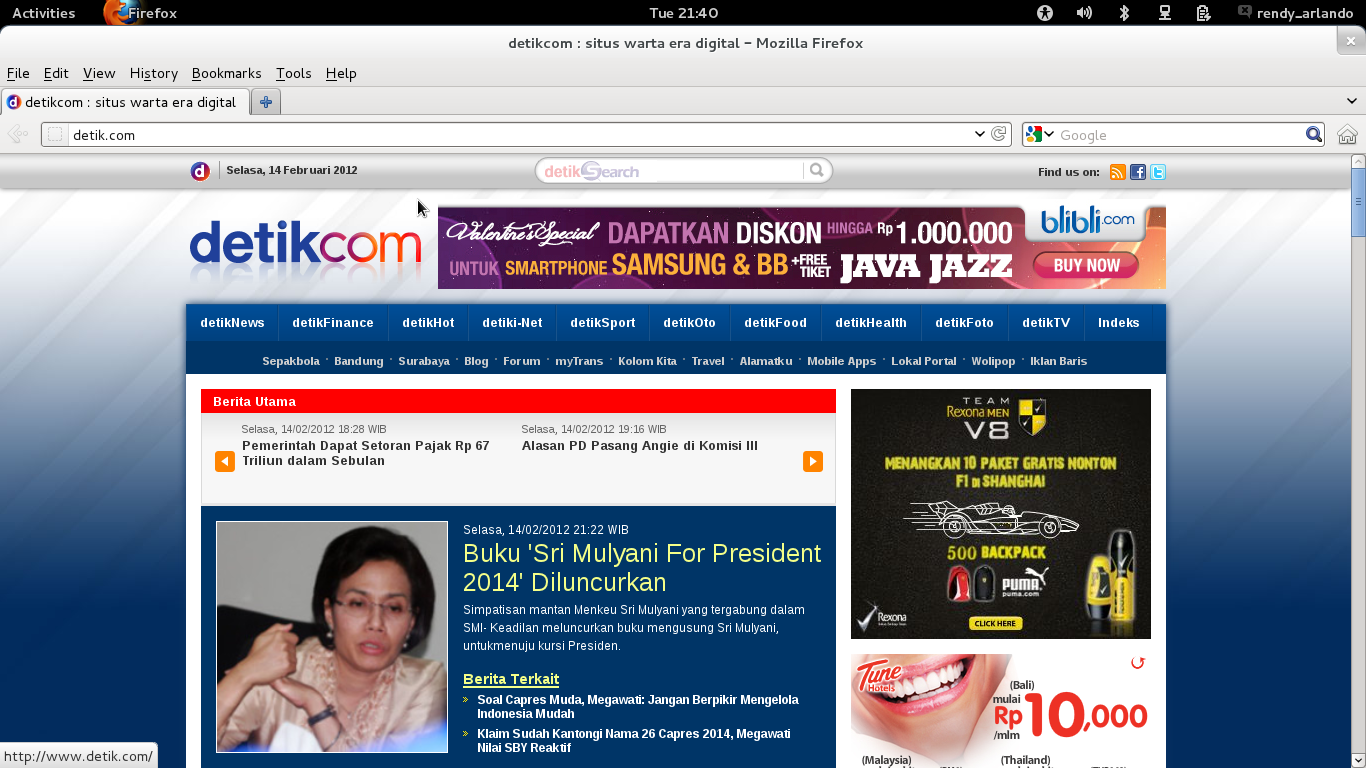Open the GNOME Activities overview

coord(43,13)
